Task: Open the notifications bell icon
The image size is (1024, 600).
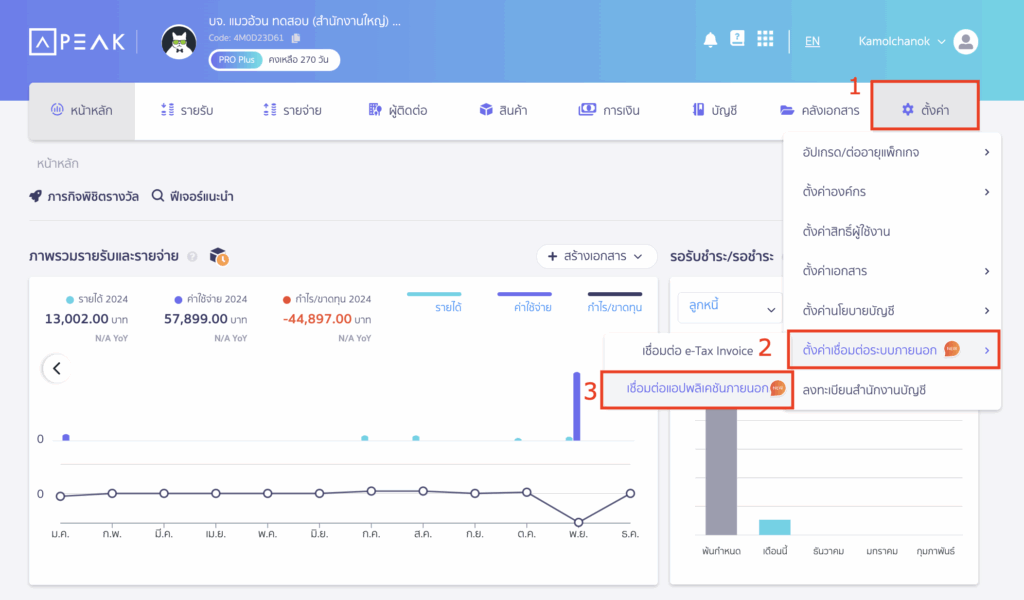Action: [710, 40]
